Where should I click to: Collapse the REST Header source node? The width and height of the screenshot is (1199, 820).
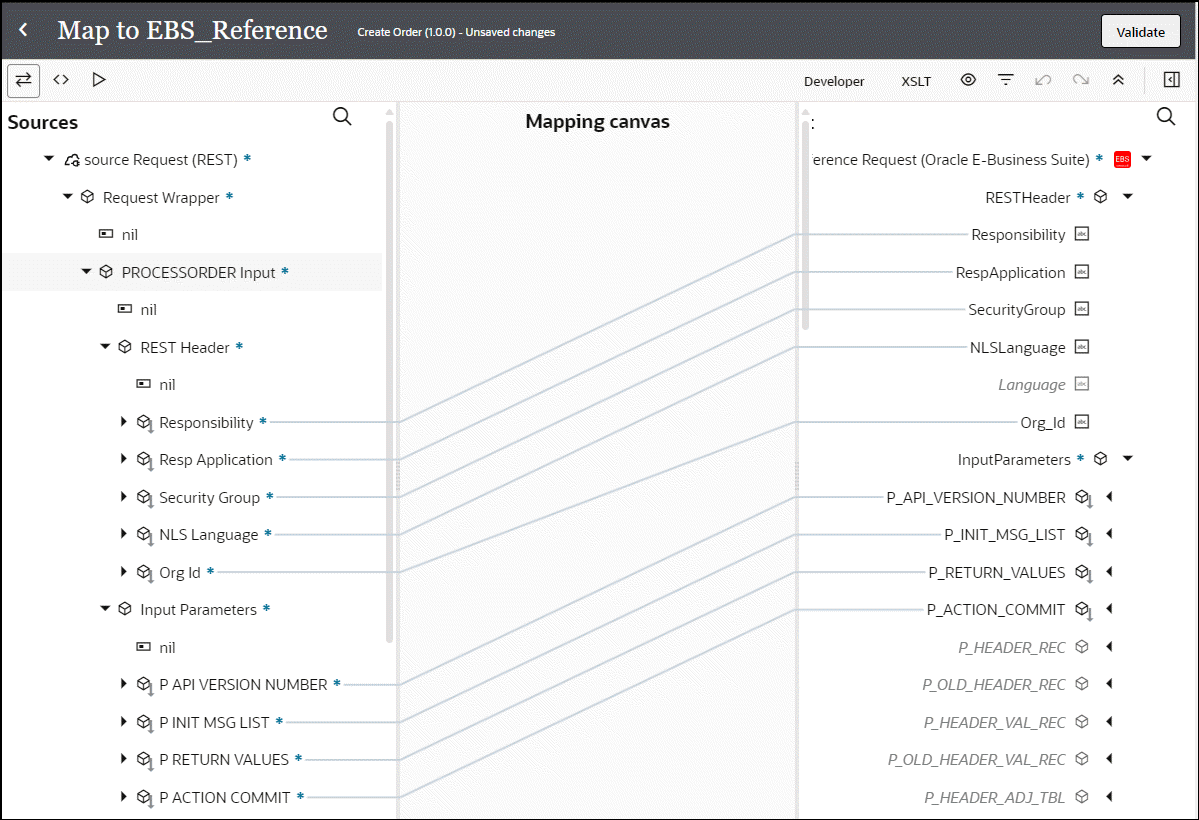click(105, 347)
